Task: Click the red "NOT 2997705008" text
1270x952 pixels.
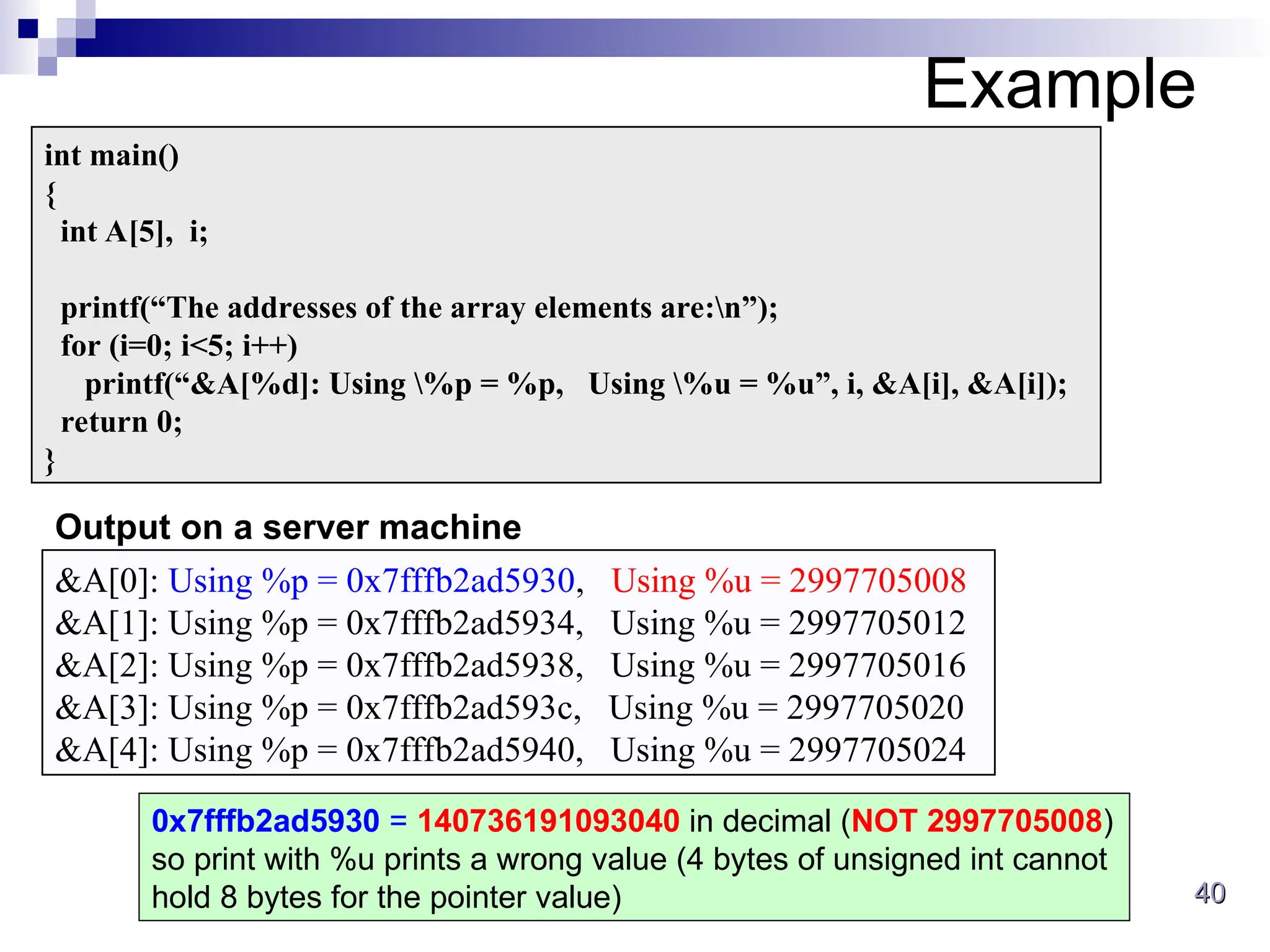Action: tap(977, 821)
